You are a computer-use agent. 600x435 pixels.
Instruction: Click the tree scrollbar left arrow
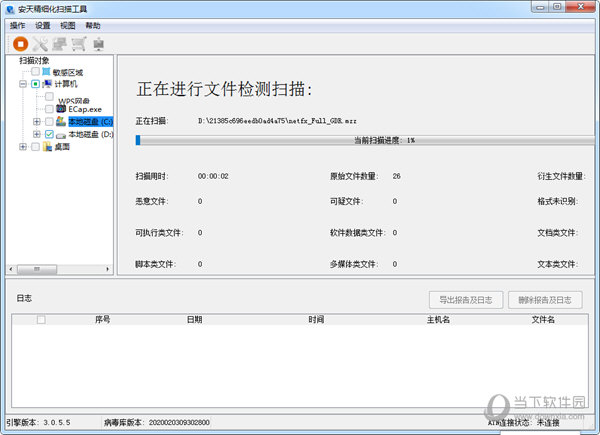(x=11, y=269)
